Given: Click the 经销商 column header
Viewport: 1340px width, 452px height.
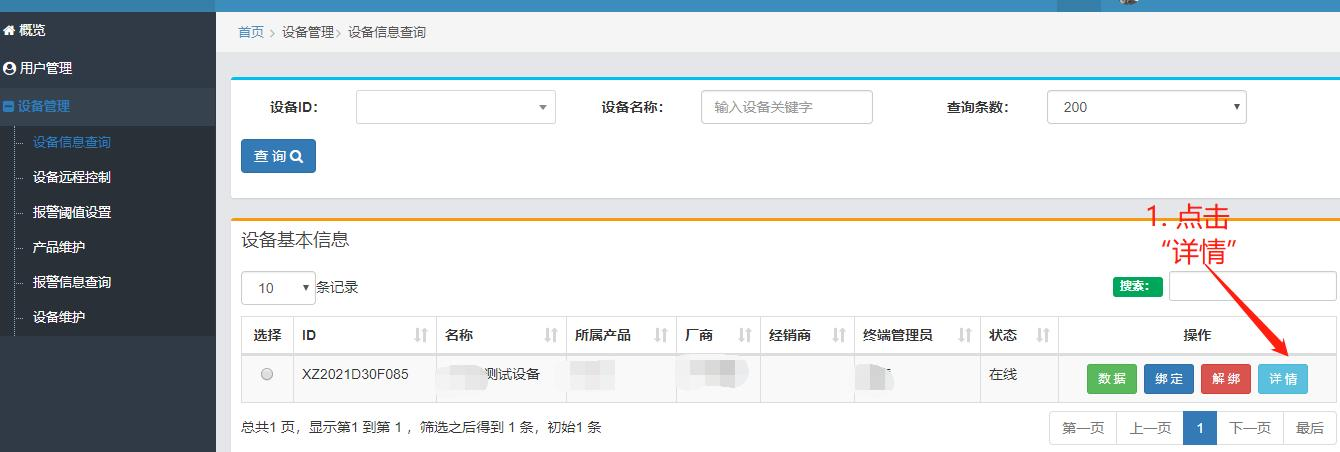Looking at the screenshot, I should [808, 335].
